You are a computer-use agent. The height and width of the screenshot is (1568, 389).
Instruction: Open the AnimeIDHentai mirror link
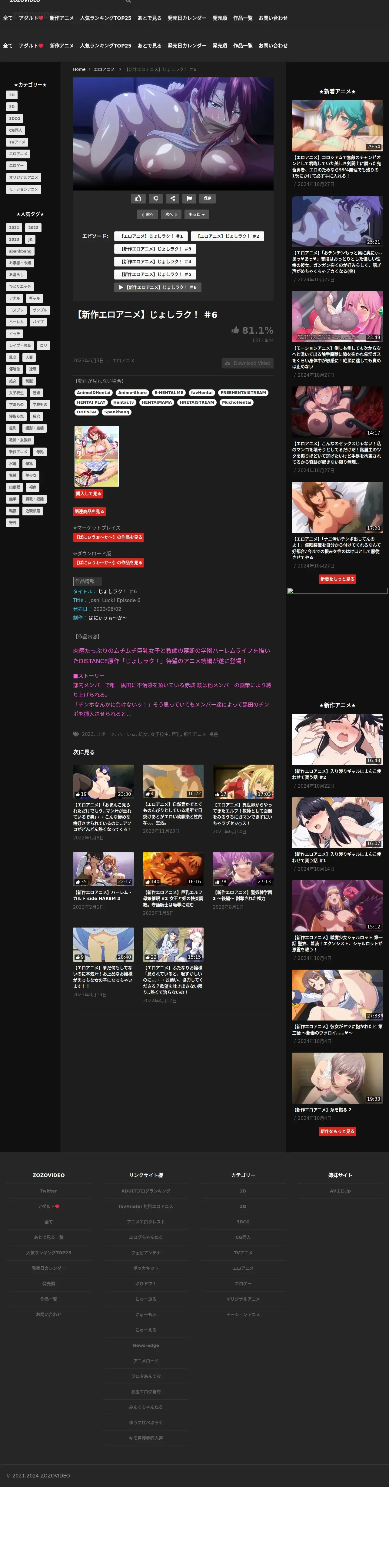[94, 393]
